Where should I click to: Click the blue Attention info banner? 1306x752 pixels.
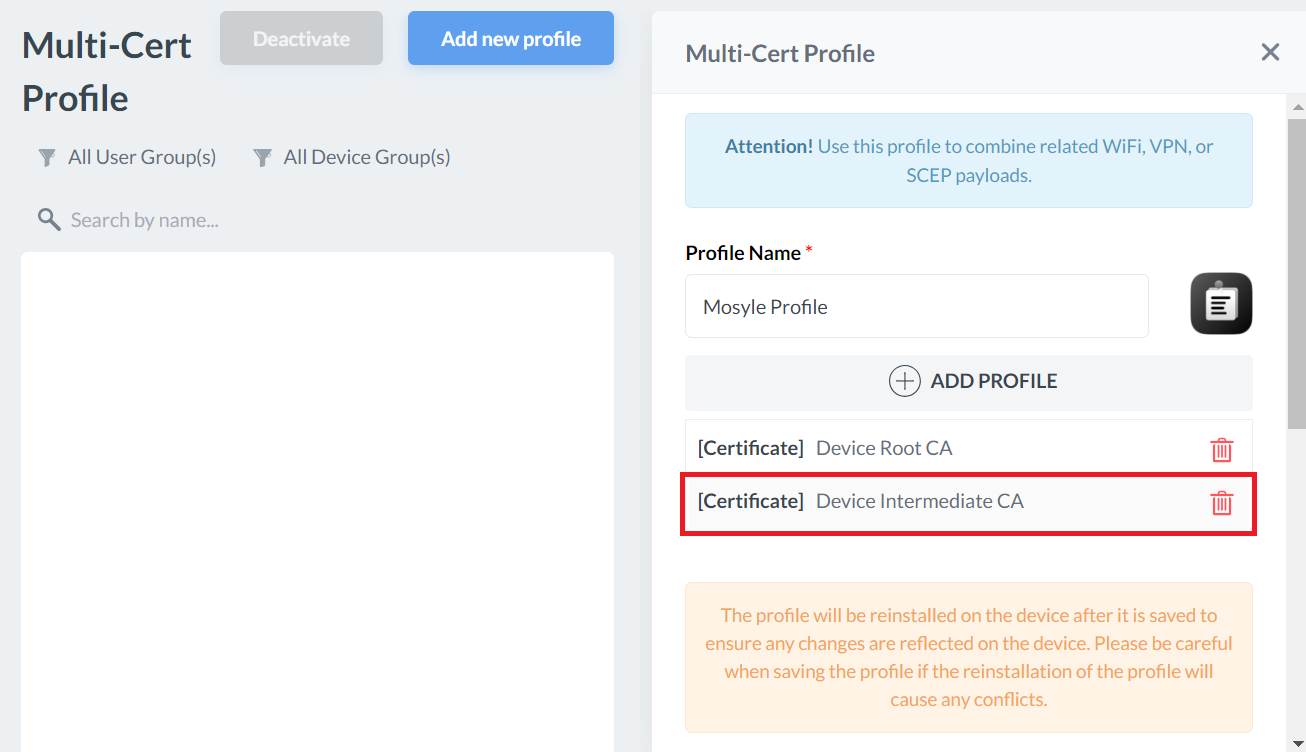pos(968,160)
